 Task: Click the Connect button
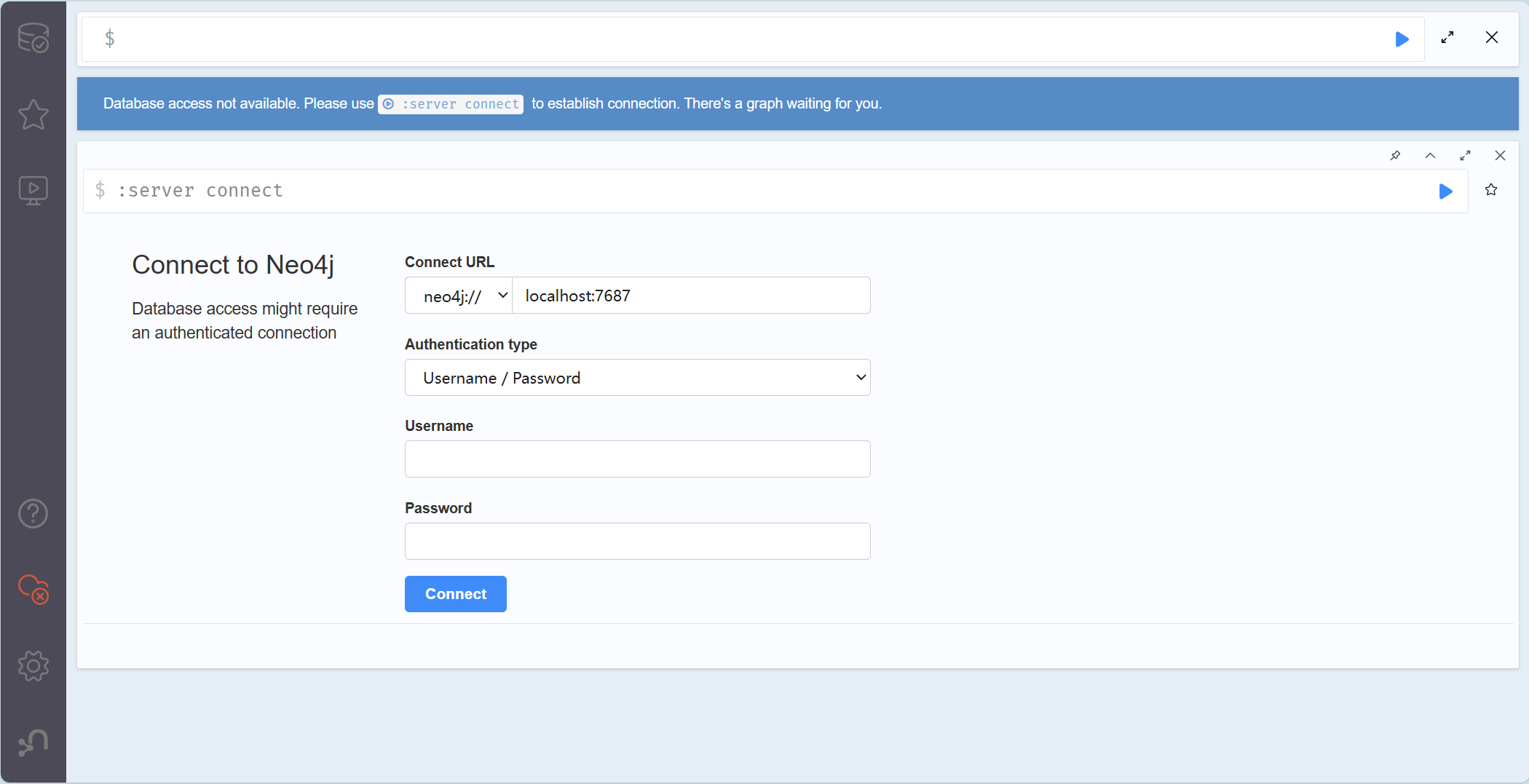(x=456, y=594)
